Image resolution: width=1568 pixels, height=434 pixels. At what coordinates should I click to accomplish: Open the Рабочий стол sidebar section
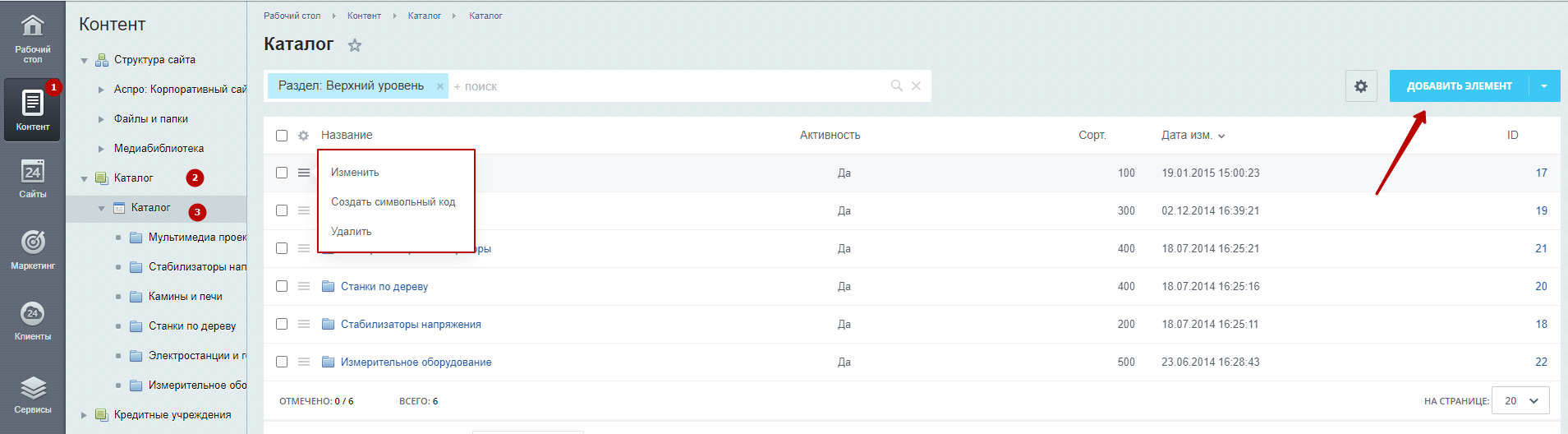(x=32, y=39)
